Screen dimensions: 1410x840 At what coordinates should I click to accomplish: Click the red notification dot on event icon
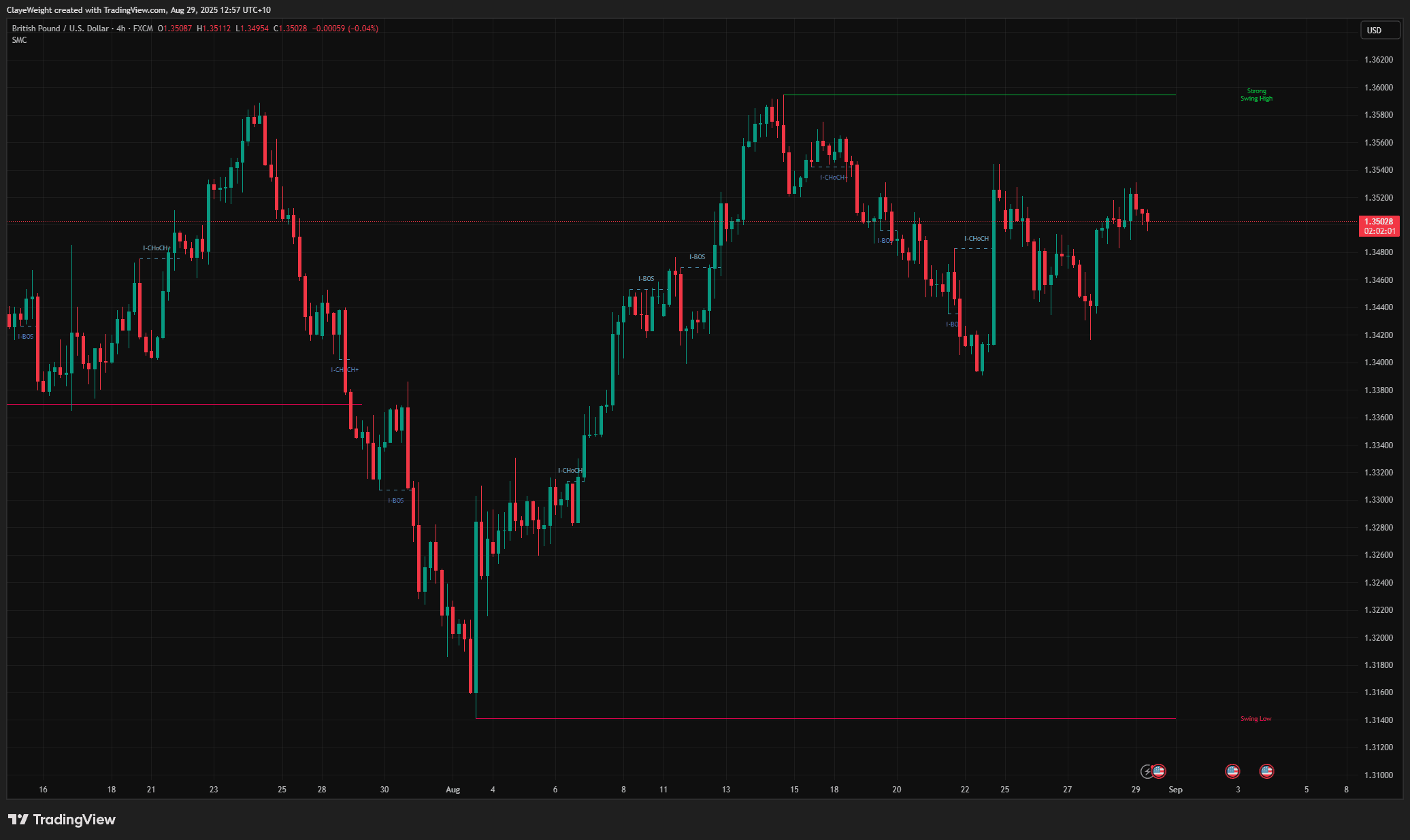(x=1153, y=766)
